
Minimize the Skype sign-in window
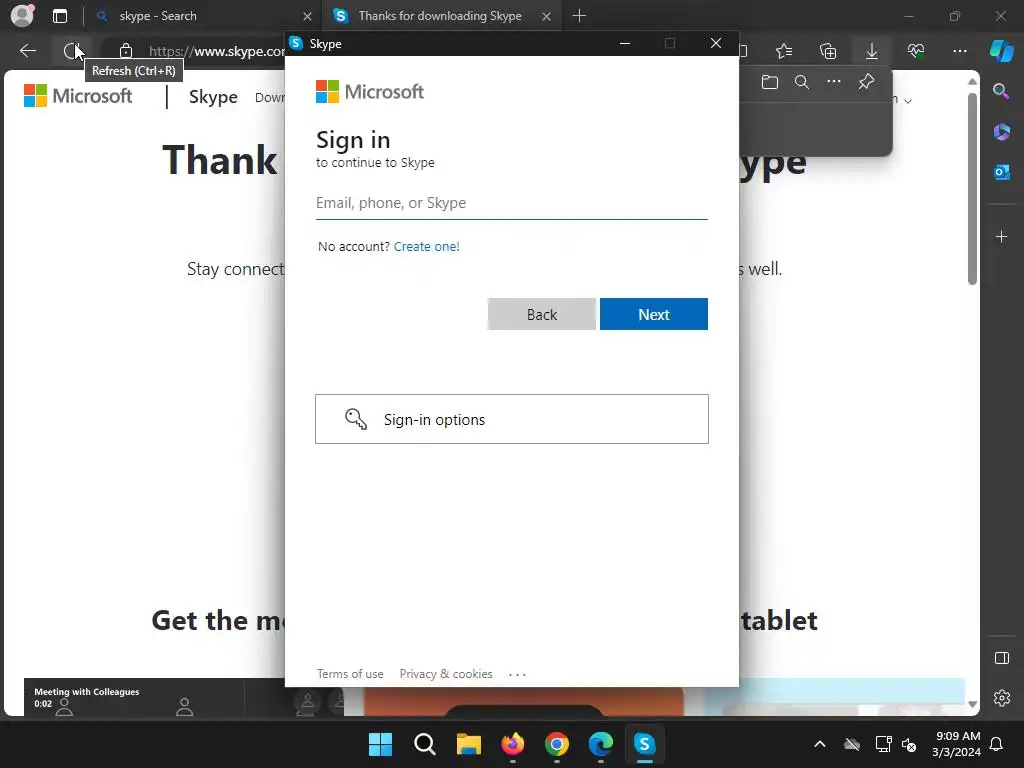625,43
